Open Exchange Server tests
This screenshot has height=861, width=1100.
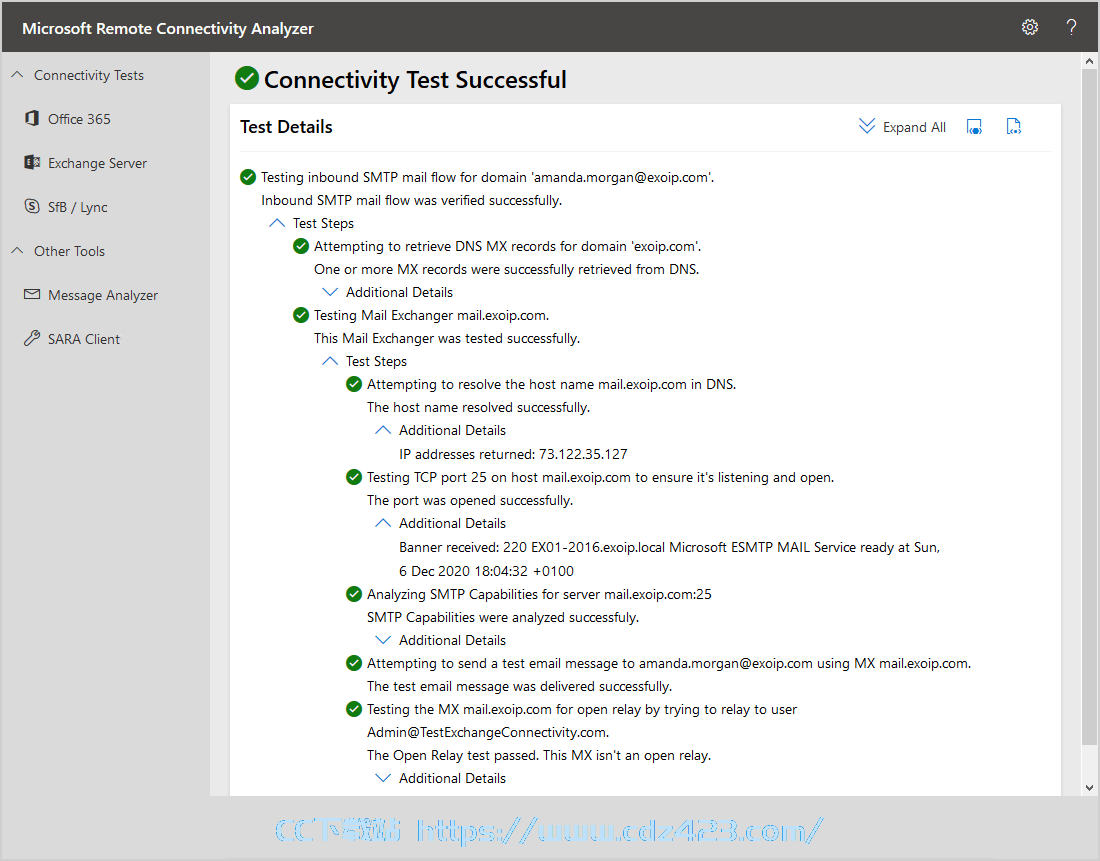(98, 163)
